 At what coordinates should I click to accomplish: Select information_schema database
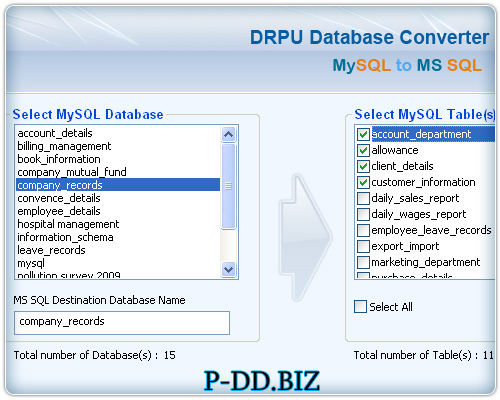118,237
